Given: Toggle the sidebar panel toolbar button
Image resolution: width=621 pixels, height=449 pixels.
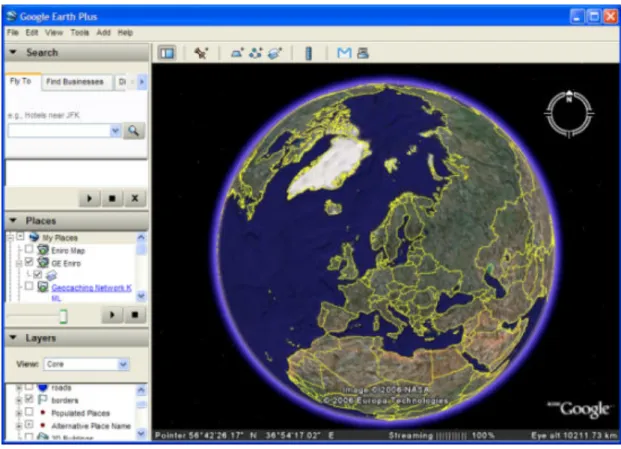Looking at the screenshot, I should 167,53.
